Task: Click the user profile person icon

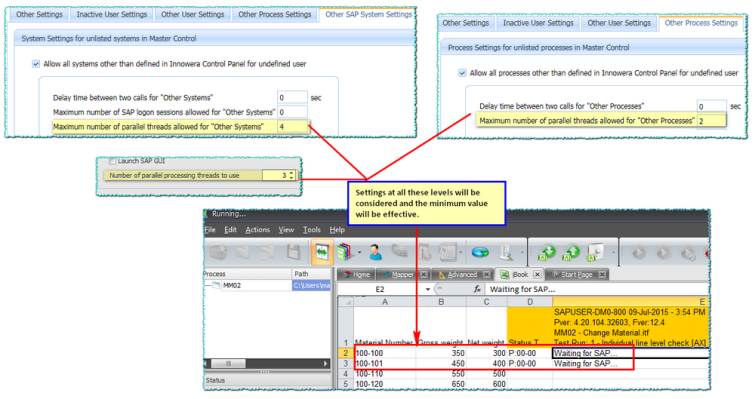Action: click(376, 252)
